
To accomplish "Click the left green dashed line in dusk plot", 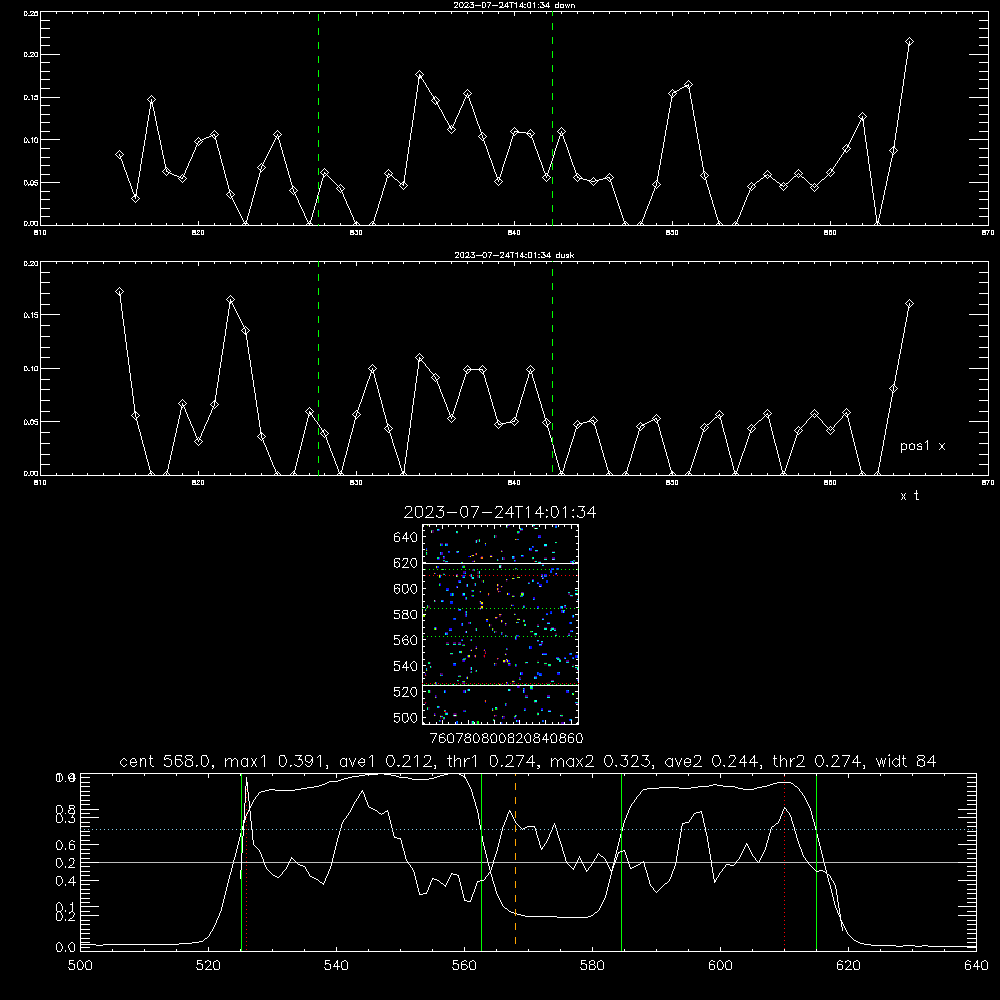I will click(318, 368).
